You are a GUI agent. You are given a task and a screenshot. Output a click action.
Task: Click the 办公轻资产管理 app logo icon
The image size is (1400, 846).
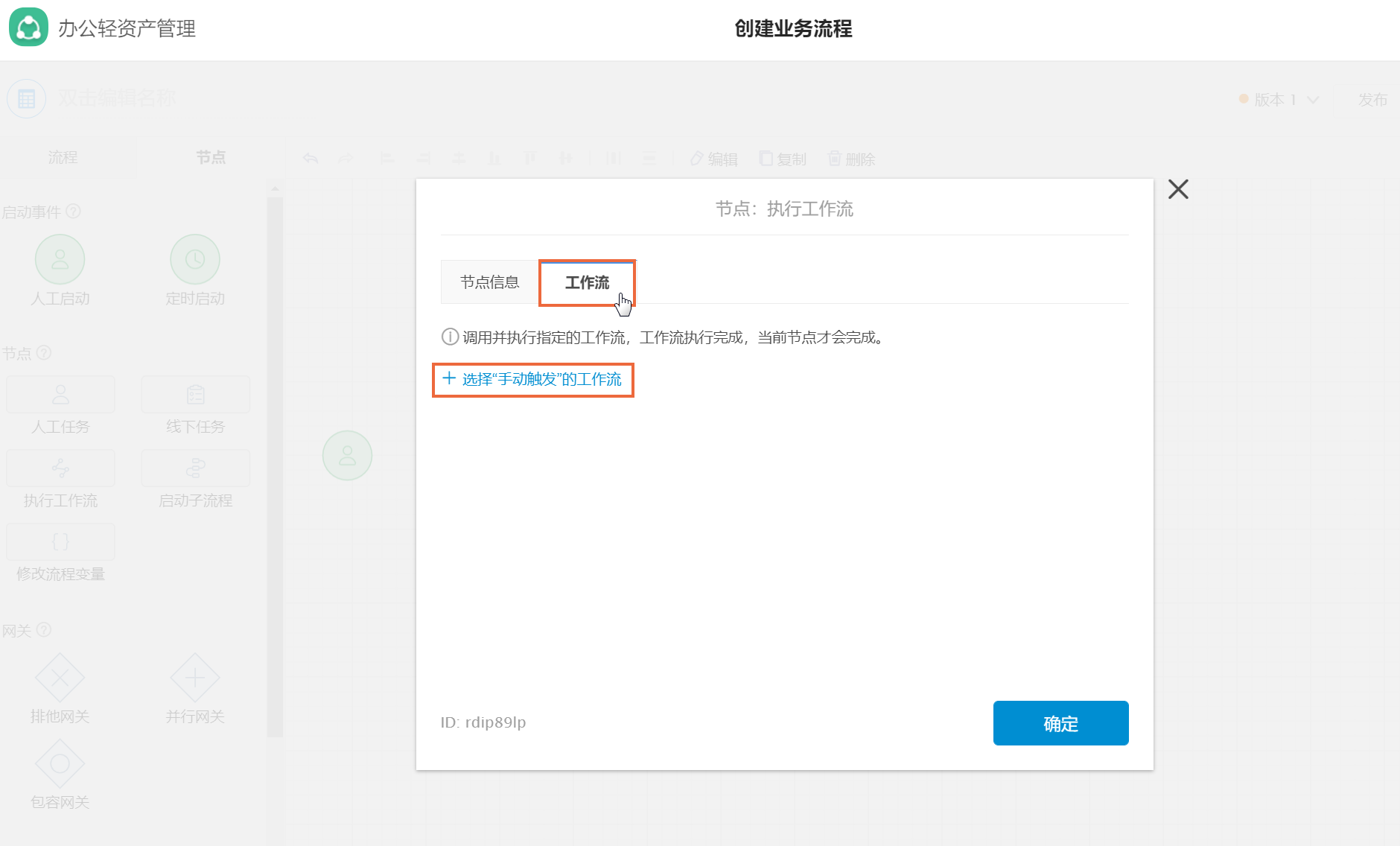[28, 28]
